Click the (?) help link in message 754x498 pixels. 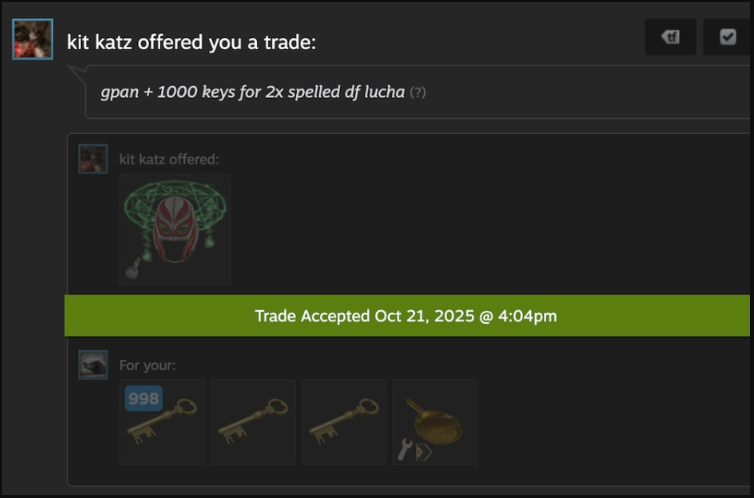pyautogui.click(x=417, y=92)
